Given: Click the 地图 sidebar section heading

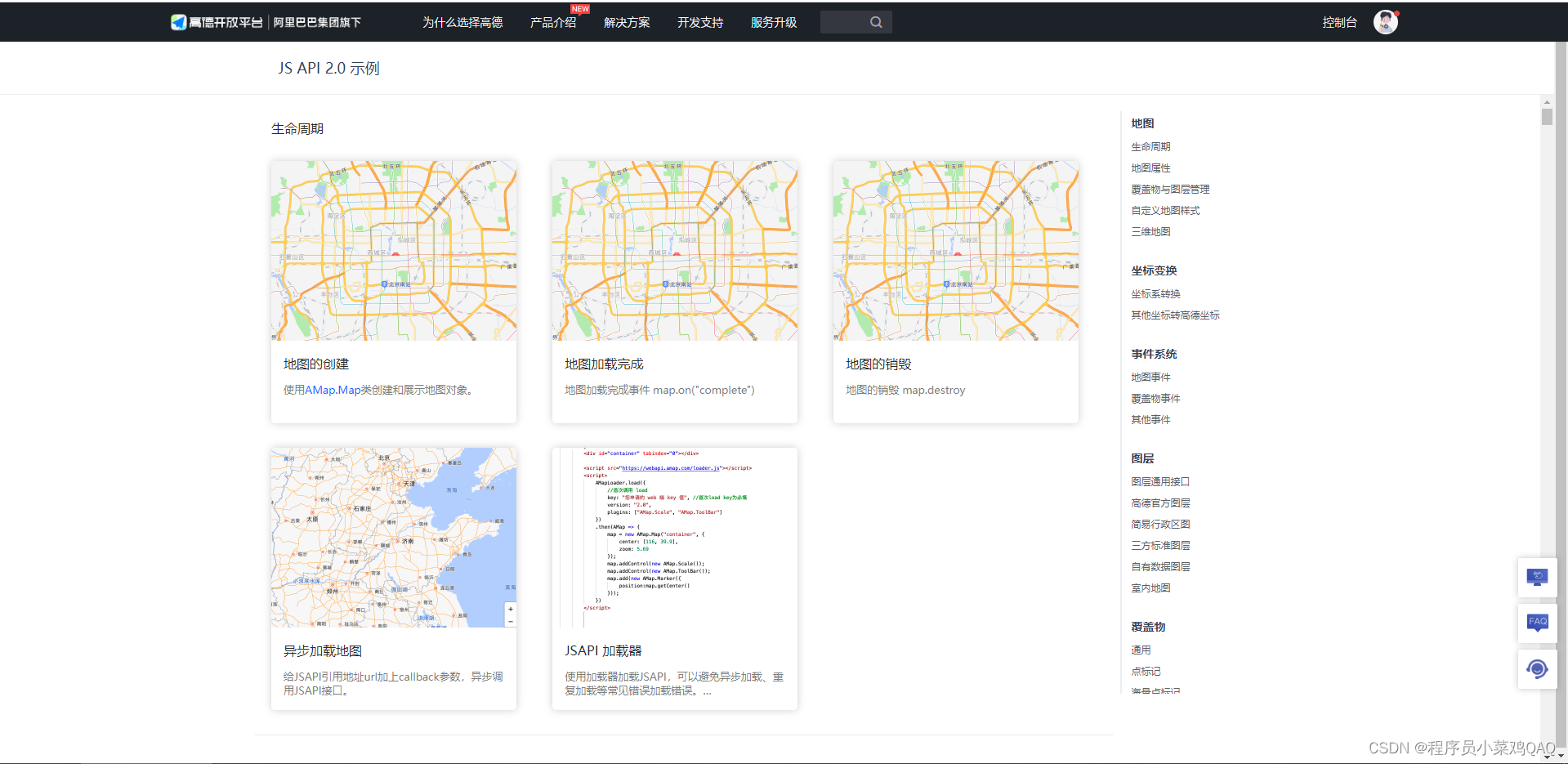Looking at the screenshot, I should (x=1142, y=123).
